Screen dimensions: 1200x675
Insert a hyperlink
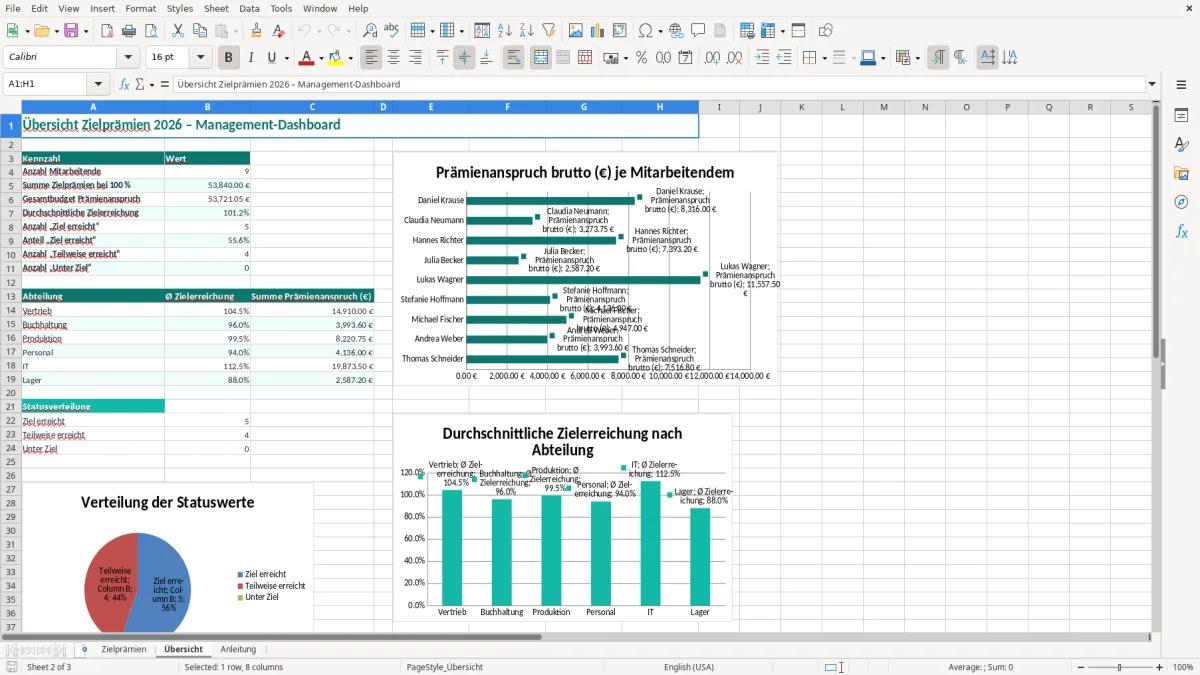(676, 31)
